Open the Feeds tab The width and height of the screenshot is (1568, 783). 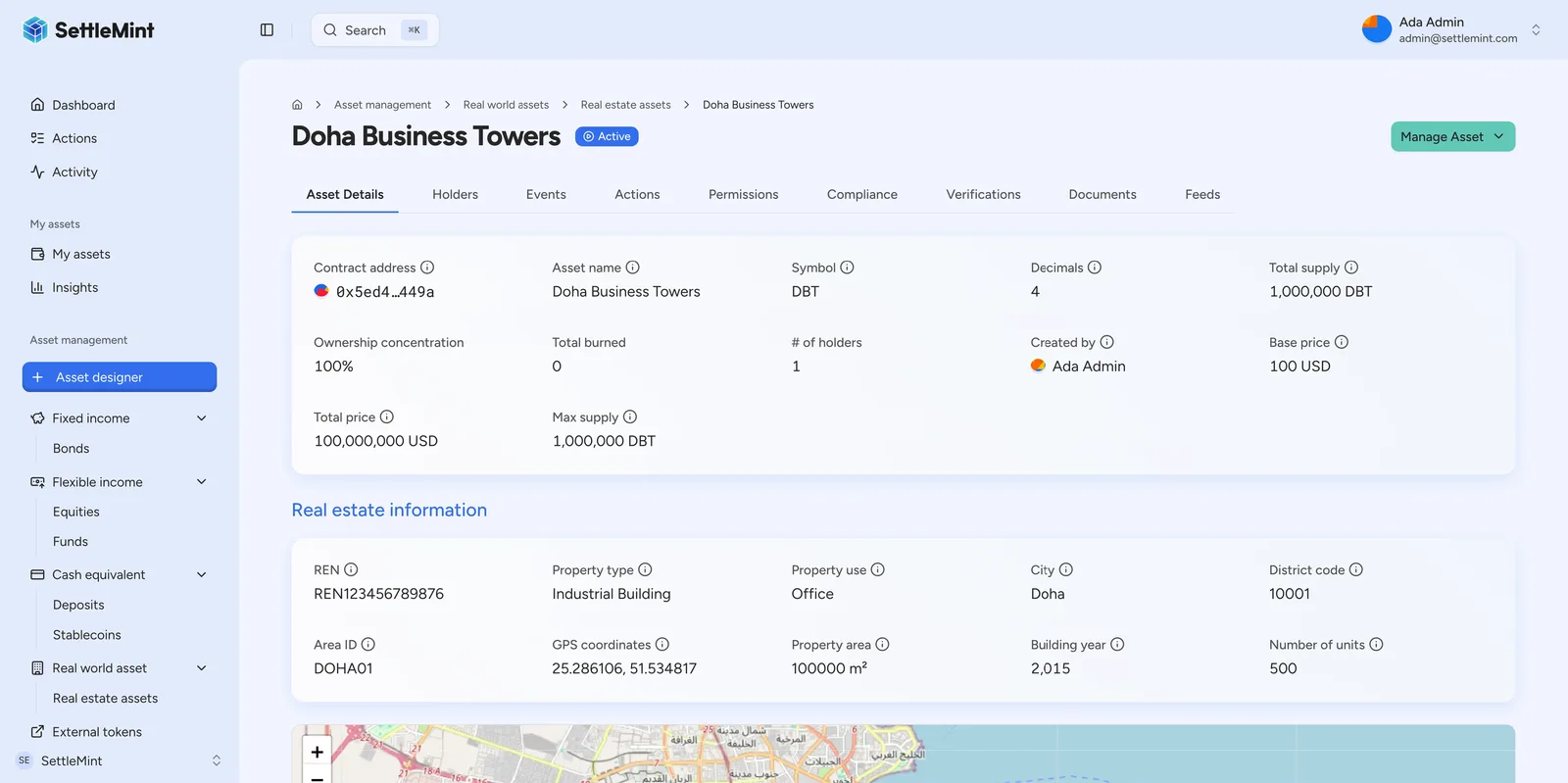pyautogui.click(x=1202, y=194)
